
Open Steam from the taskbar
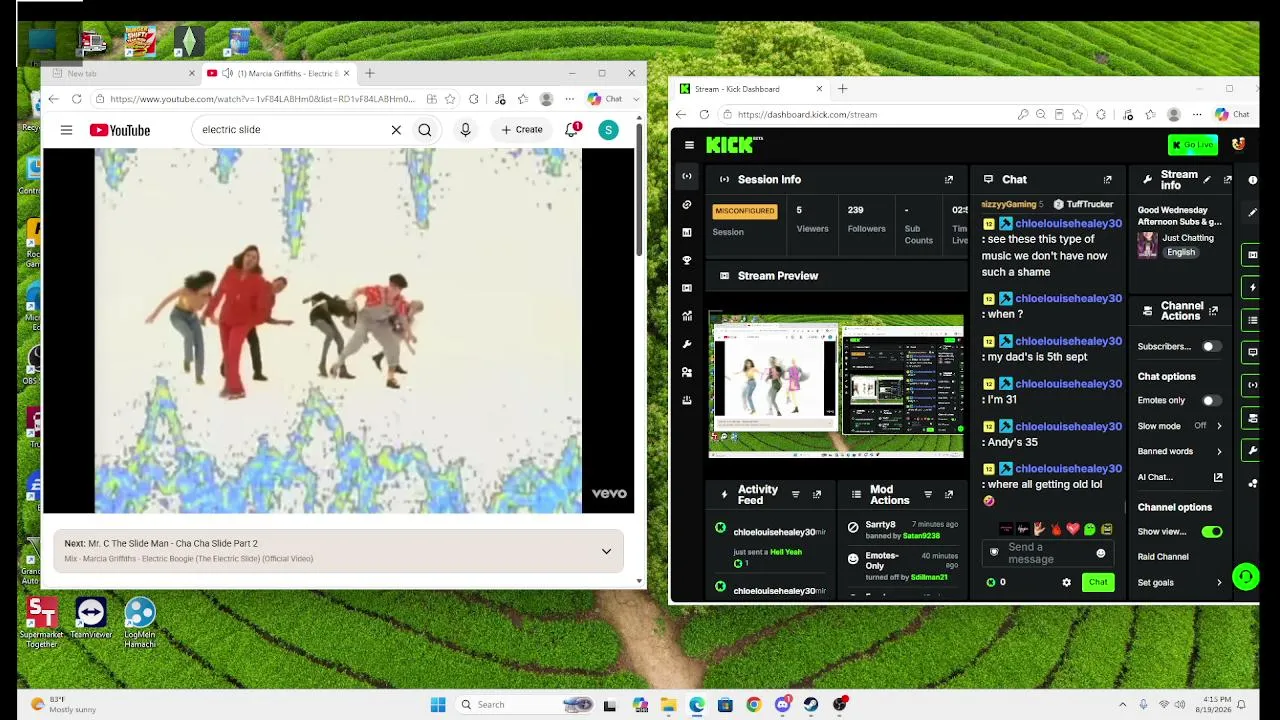coord(811,705)
